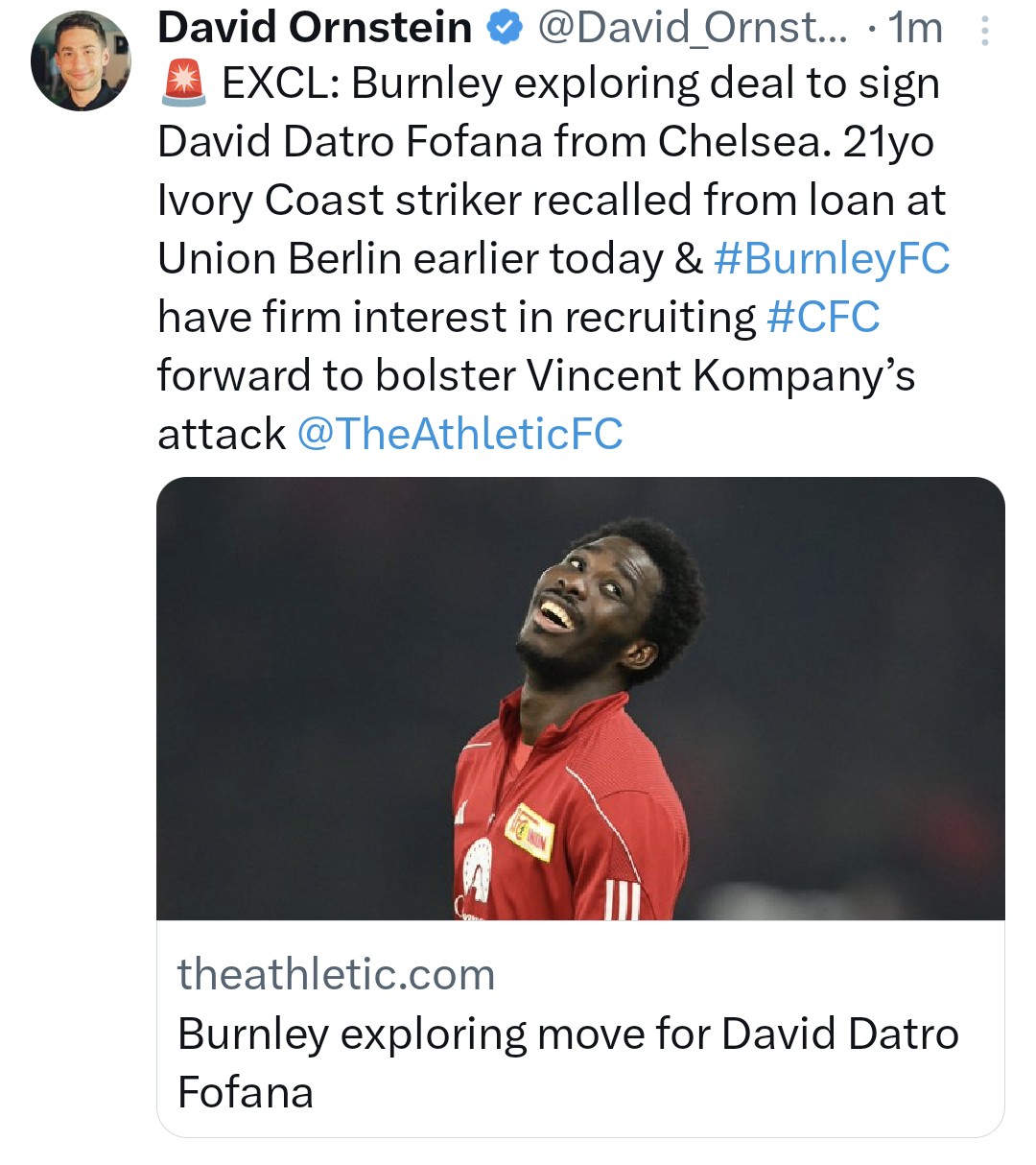Click 'have firm interest in recruiting' text
The width and height of the screenshot is (1036, 1165).
pos(457,318)
